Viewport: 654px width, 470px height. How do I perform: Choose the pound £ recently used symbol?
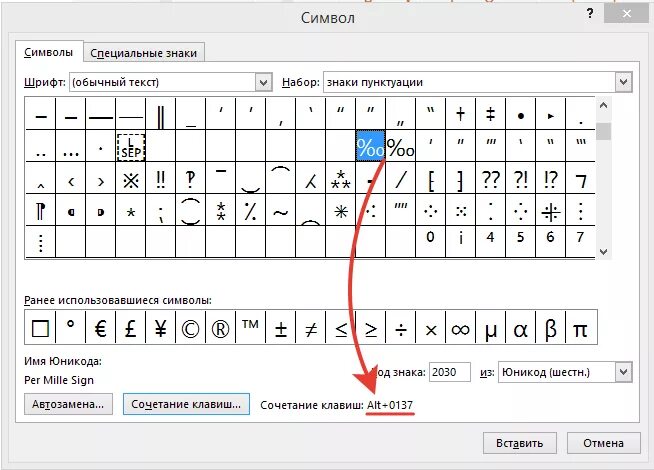131,328
